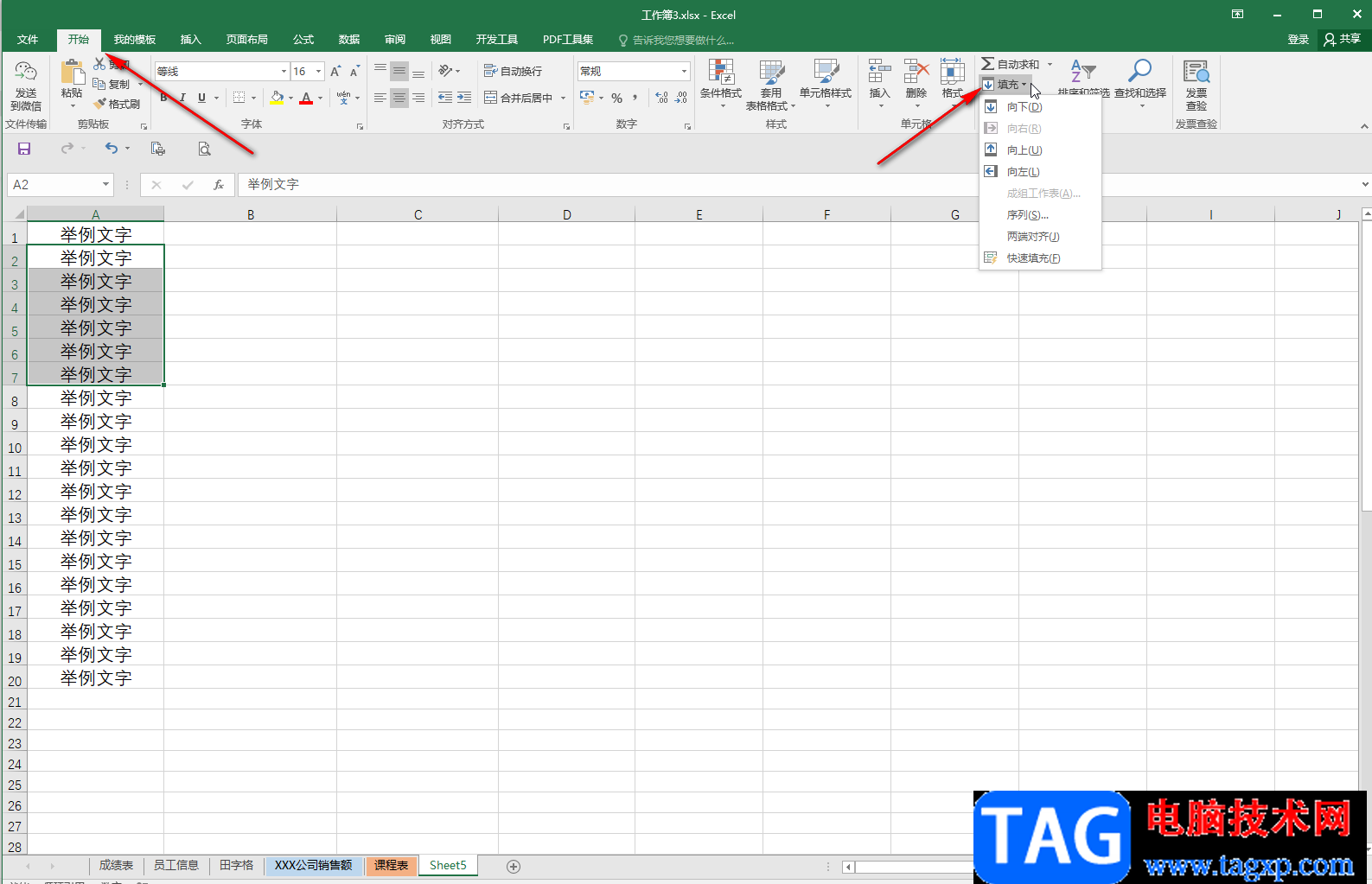Click the Delete cells (删除) icon
The width and height of the screenshot is (1372, 884).
(916, 73)
